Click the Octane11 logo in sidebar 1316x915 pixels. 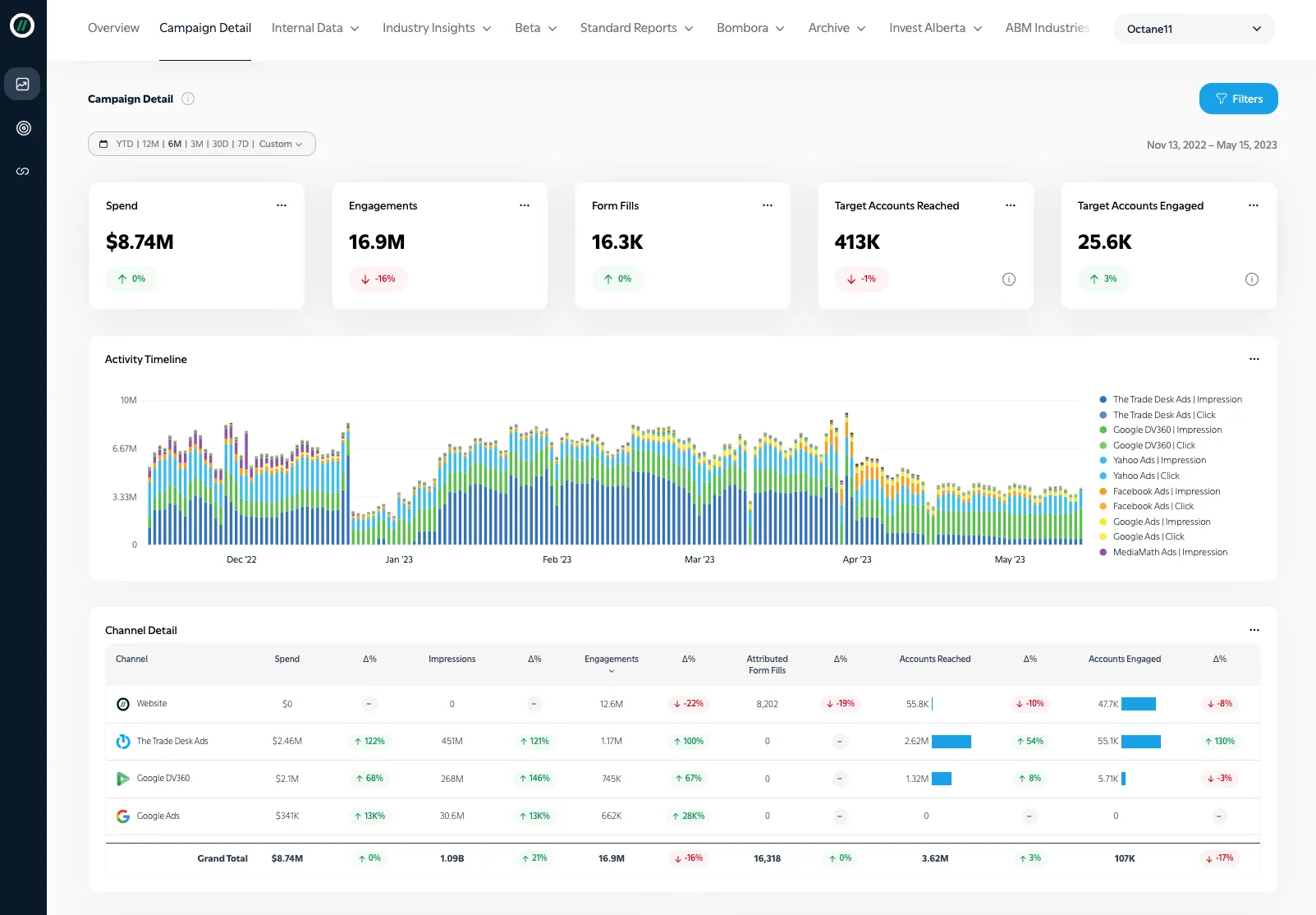click(x=22, y=26)
